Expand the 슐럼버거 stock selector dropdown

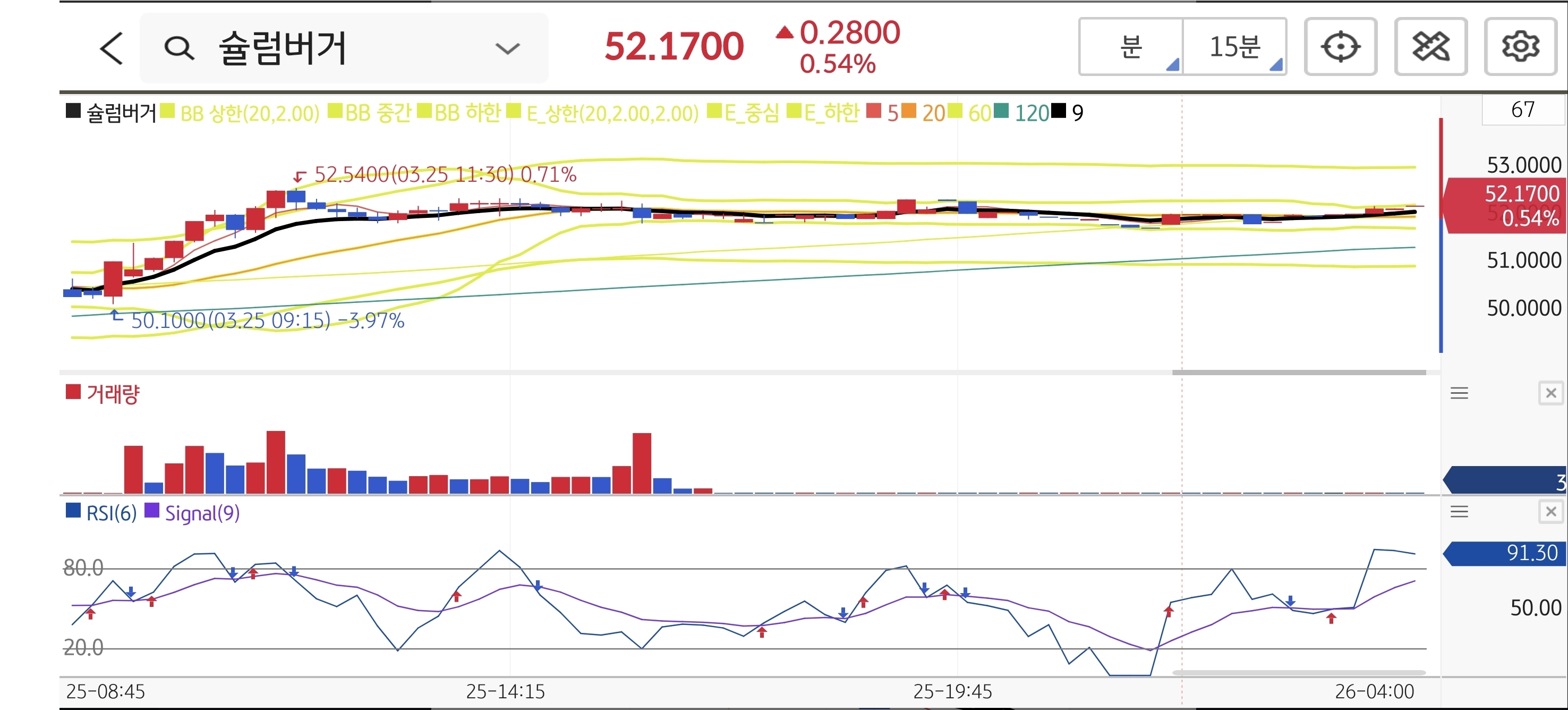coord(507,48)
